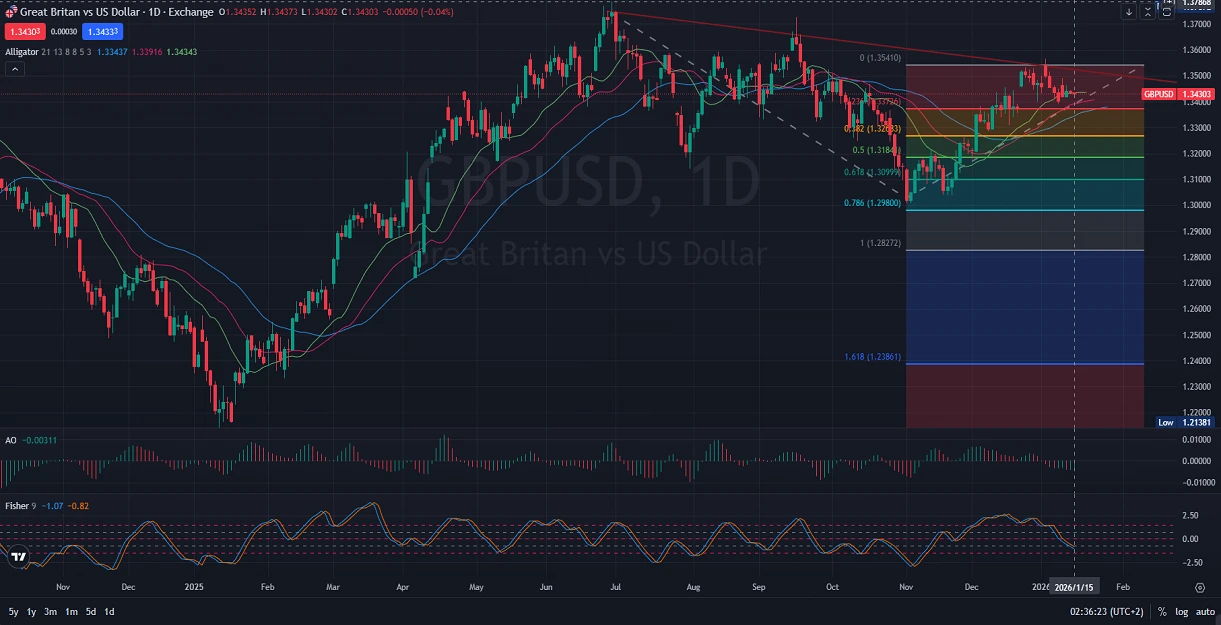Select the 3m time range
The height and width of the screenshot is (625, 1221).
(x=49, y=611)
